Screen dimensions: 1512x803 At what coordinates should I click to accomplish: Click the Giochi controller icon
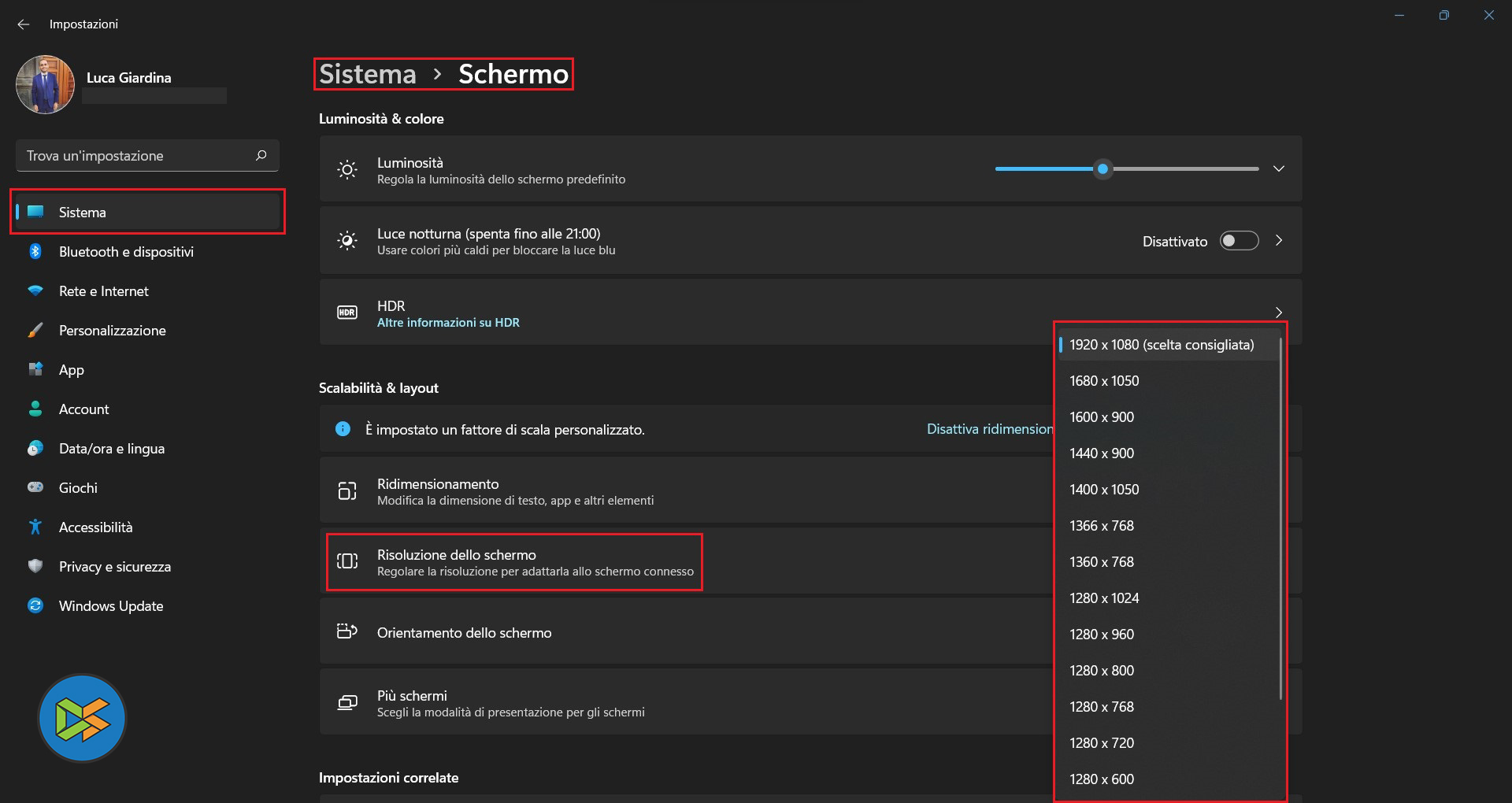[x=35, y=487]
